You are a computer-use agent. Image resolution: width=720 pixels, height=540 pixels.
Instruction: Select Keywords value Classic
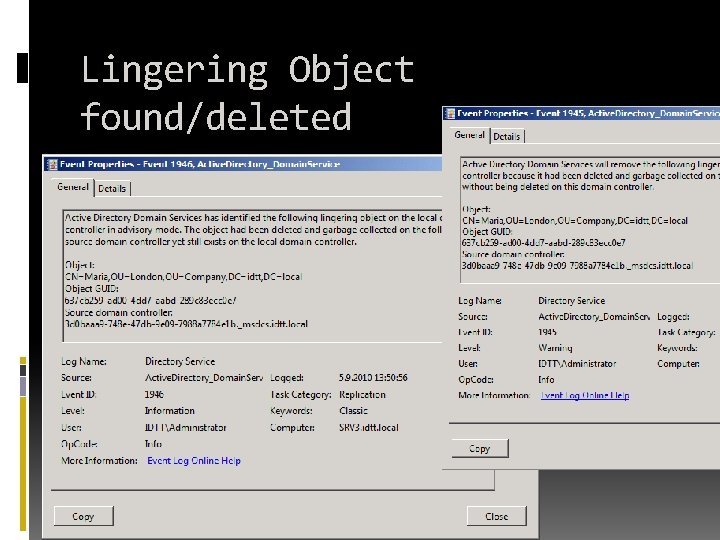(x=354, y=411)
